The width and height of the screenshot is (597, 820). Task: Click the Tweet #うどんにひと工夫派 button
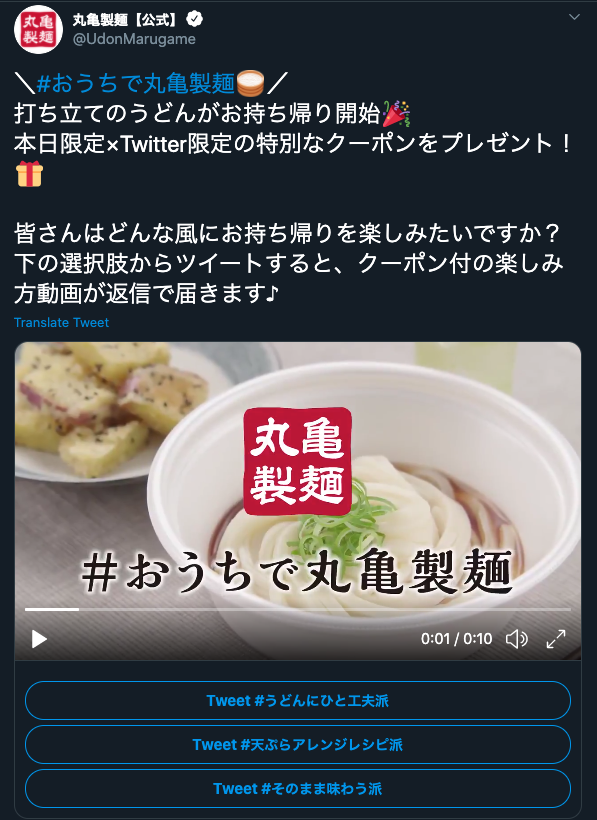[298, 701]
